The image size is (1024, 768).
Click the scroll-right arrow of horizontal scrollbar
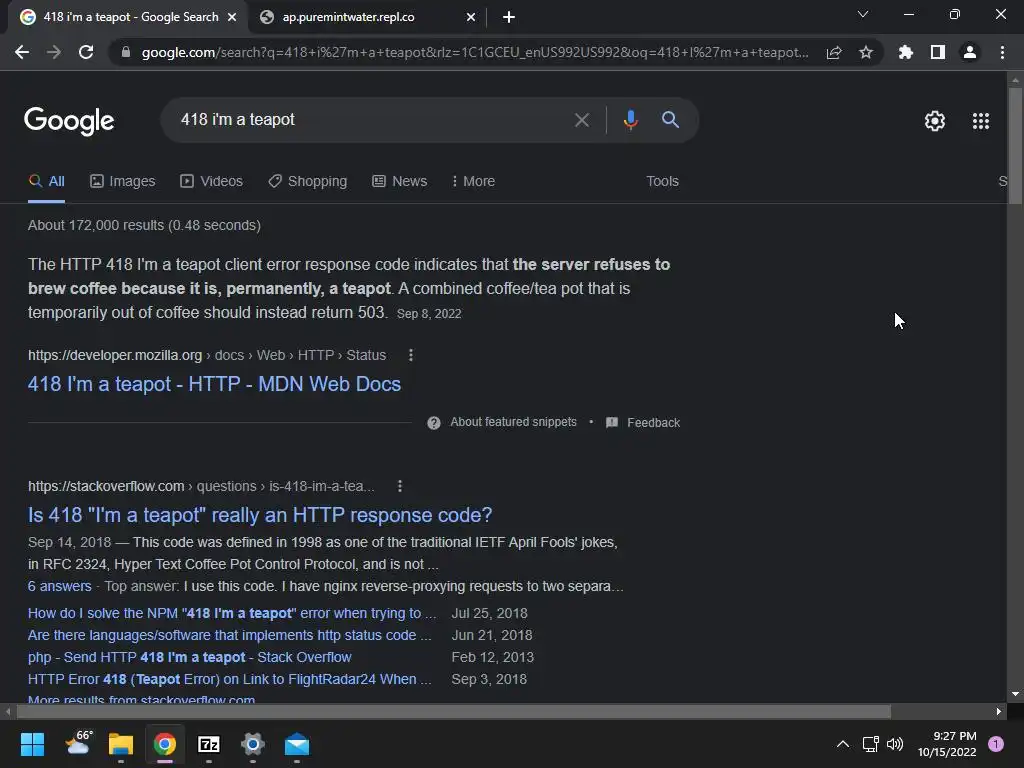tap(999, 711)
